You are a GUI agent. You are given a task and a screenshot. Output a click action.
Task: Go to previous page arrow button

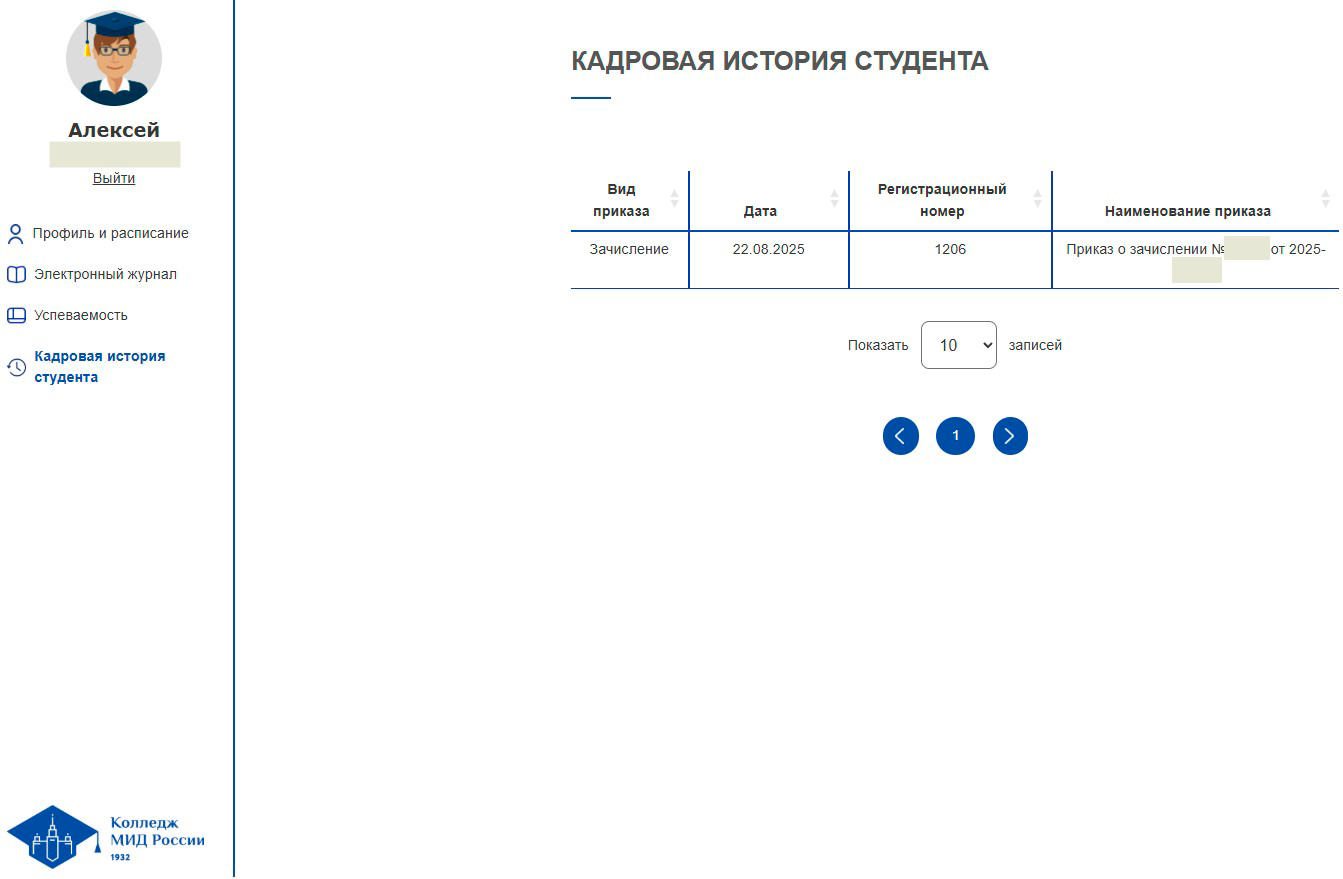[x=901, y=436]
